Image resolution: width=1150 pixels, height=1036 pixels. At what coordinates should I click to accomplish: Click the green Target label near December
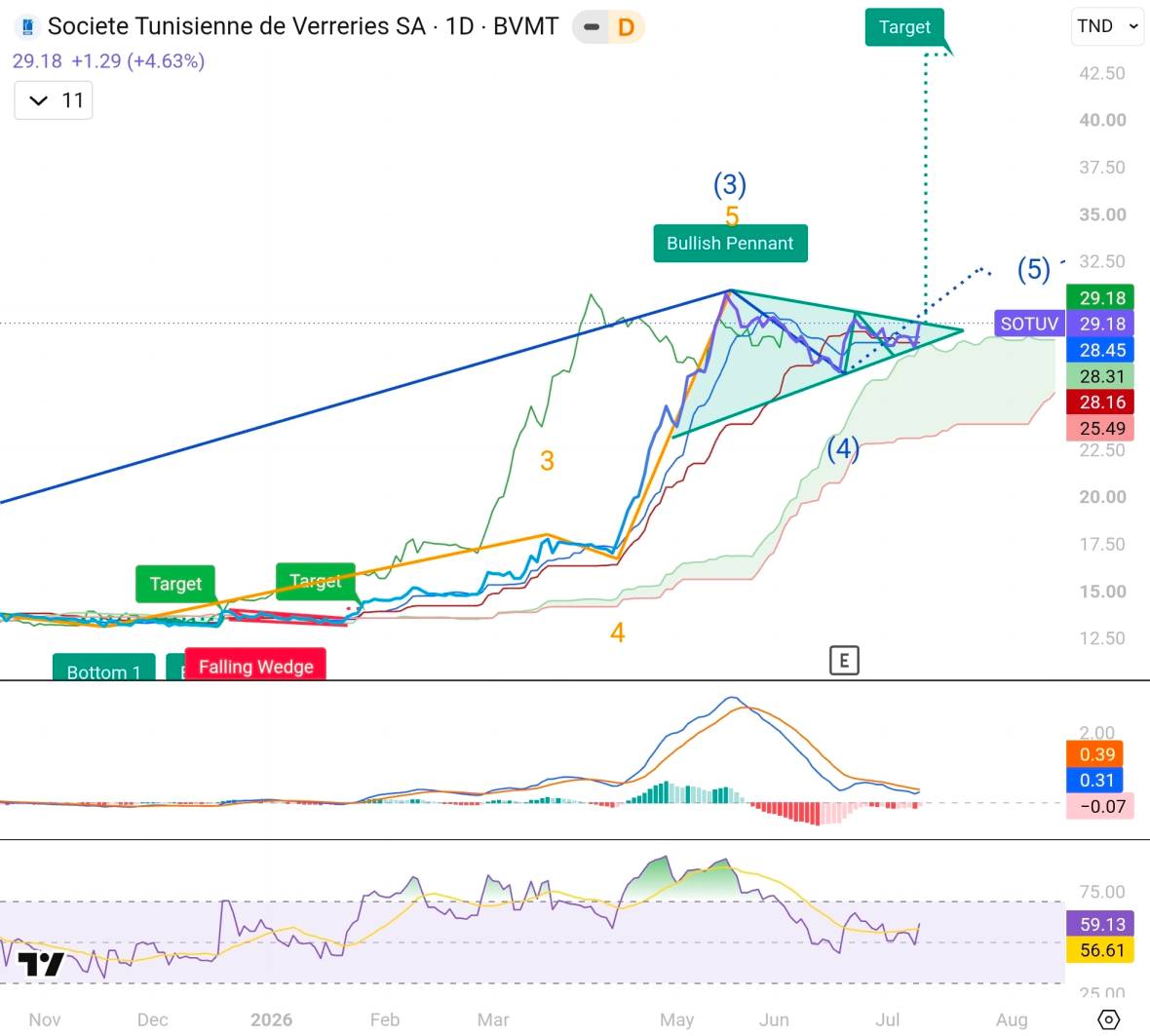pos(175,584)
